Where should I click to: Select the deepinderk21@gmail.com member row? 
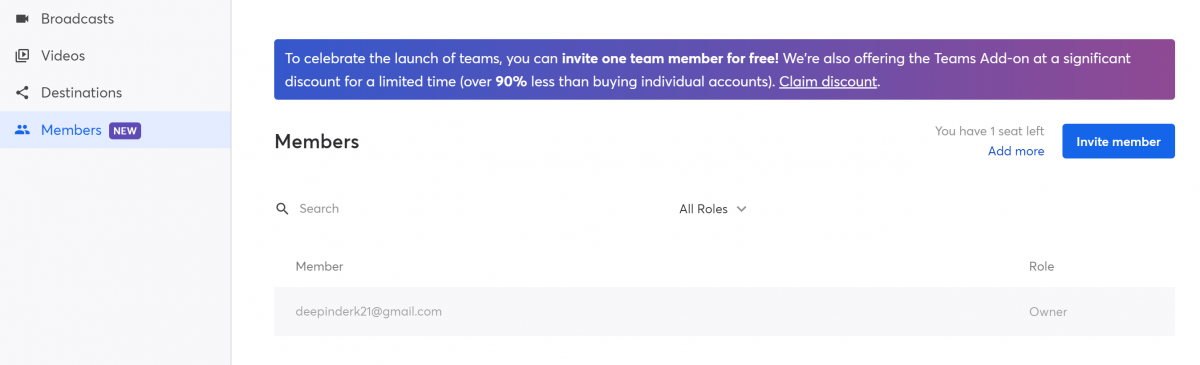tap(724, 311)
